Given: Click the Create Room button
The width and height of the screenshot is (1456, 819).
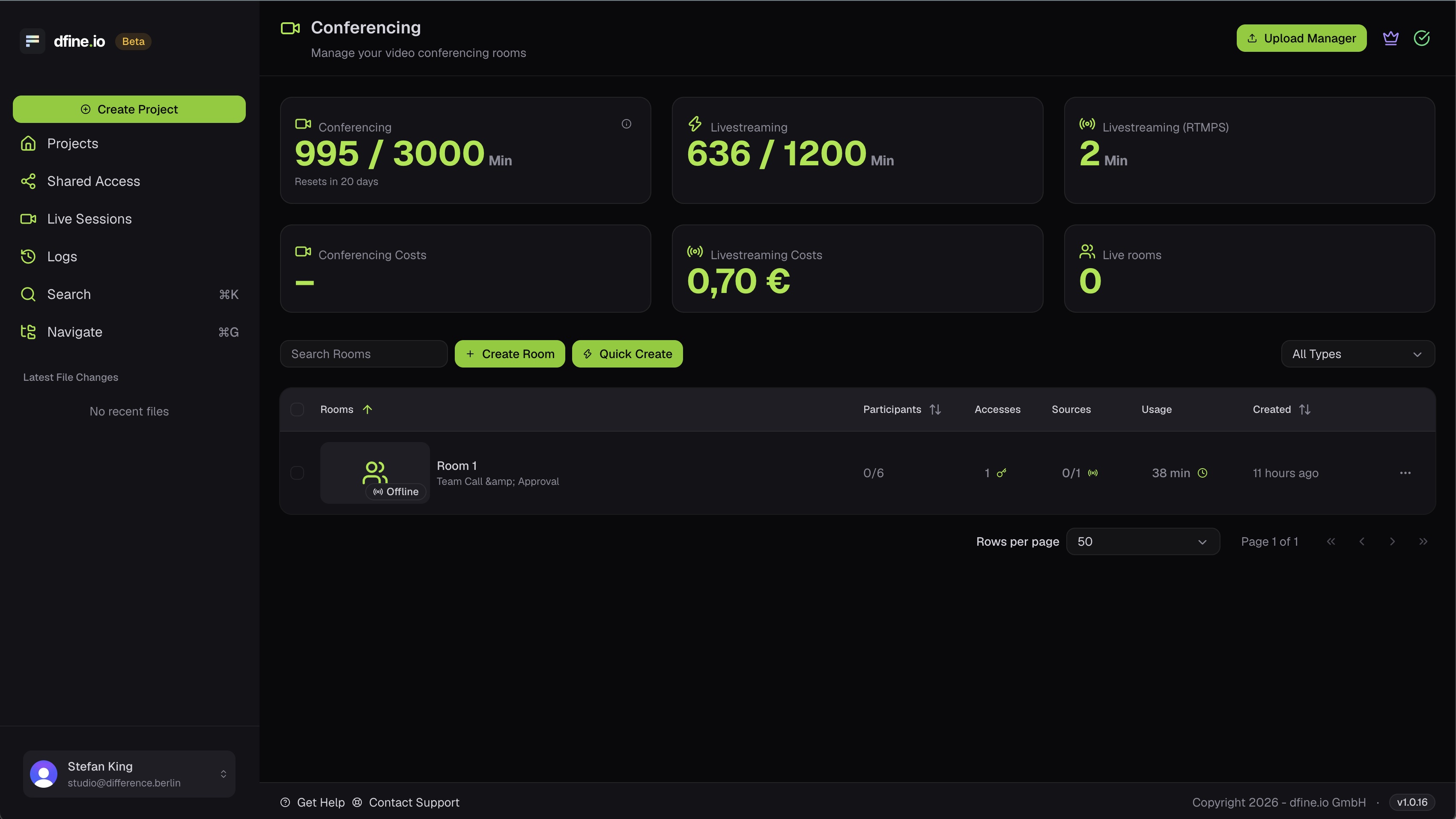Looking at the screenshot, I should (x=510, y=354).
